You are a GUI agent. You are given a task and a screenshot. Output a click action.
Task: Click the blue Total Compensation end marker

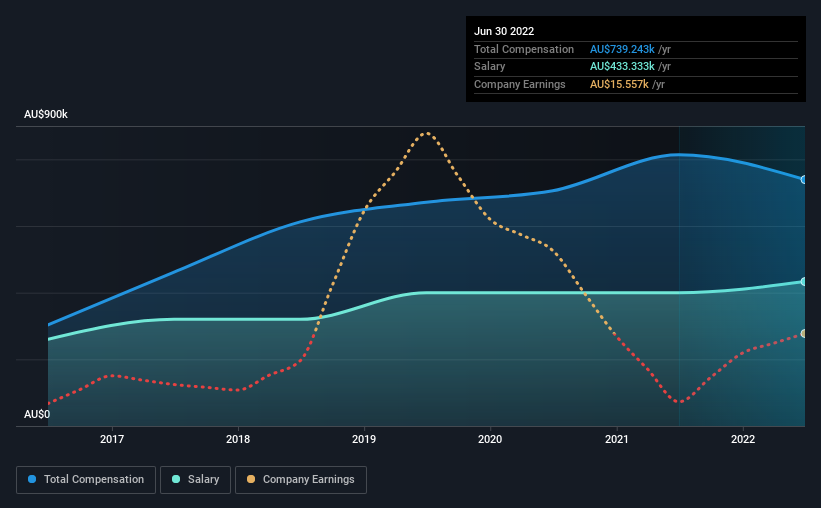click(x=804, y=180)
